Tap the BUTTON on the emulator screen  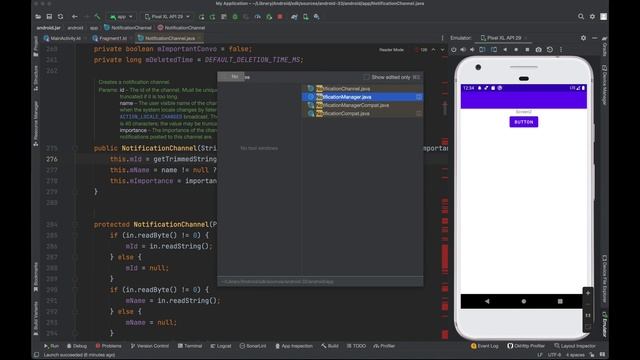point(524,122)
